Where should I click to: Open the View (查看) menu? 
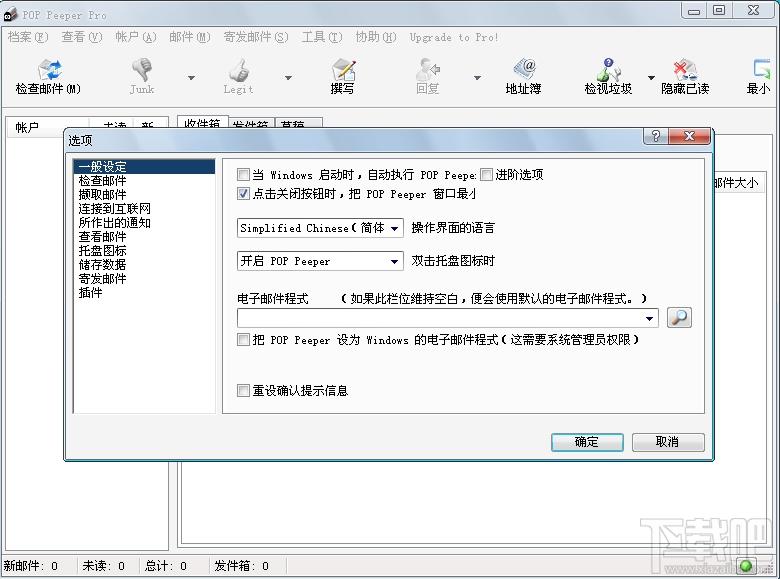[82, 37]
